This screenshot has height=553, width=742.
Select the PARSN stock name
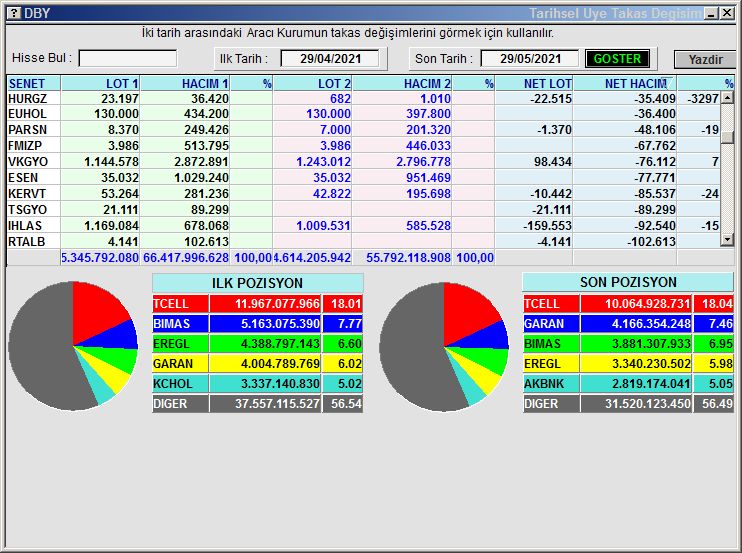[27, 130]
